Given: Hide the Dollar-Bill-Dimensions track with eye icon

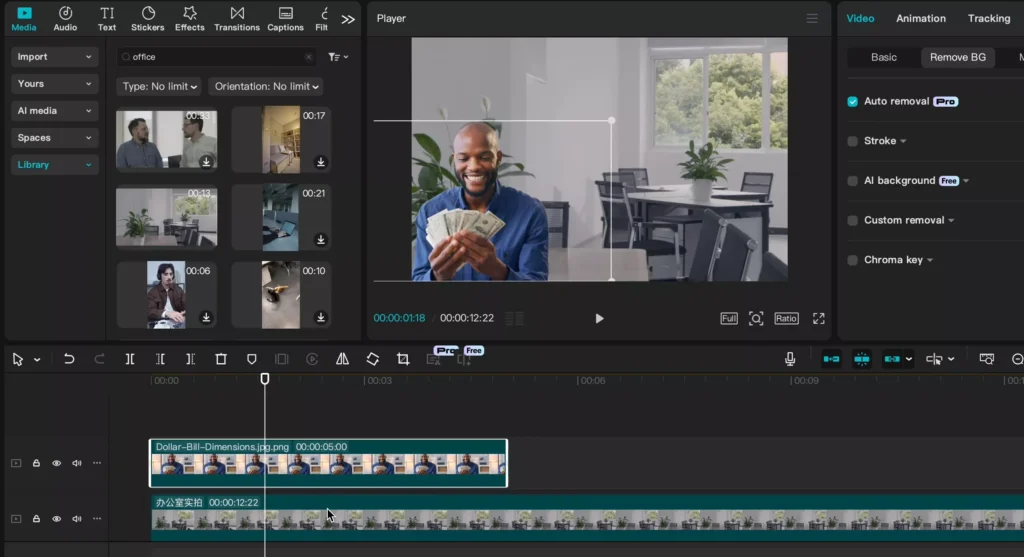Looking at the screenshot, I should 57,463.
